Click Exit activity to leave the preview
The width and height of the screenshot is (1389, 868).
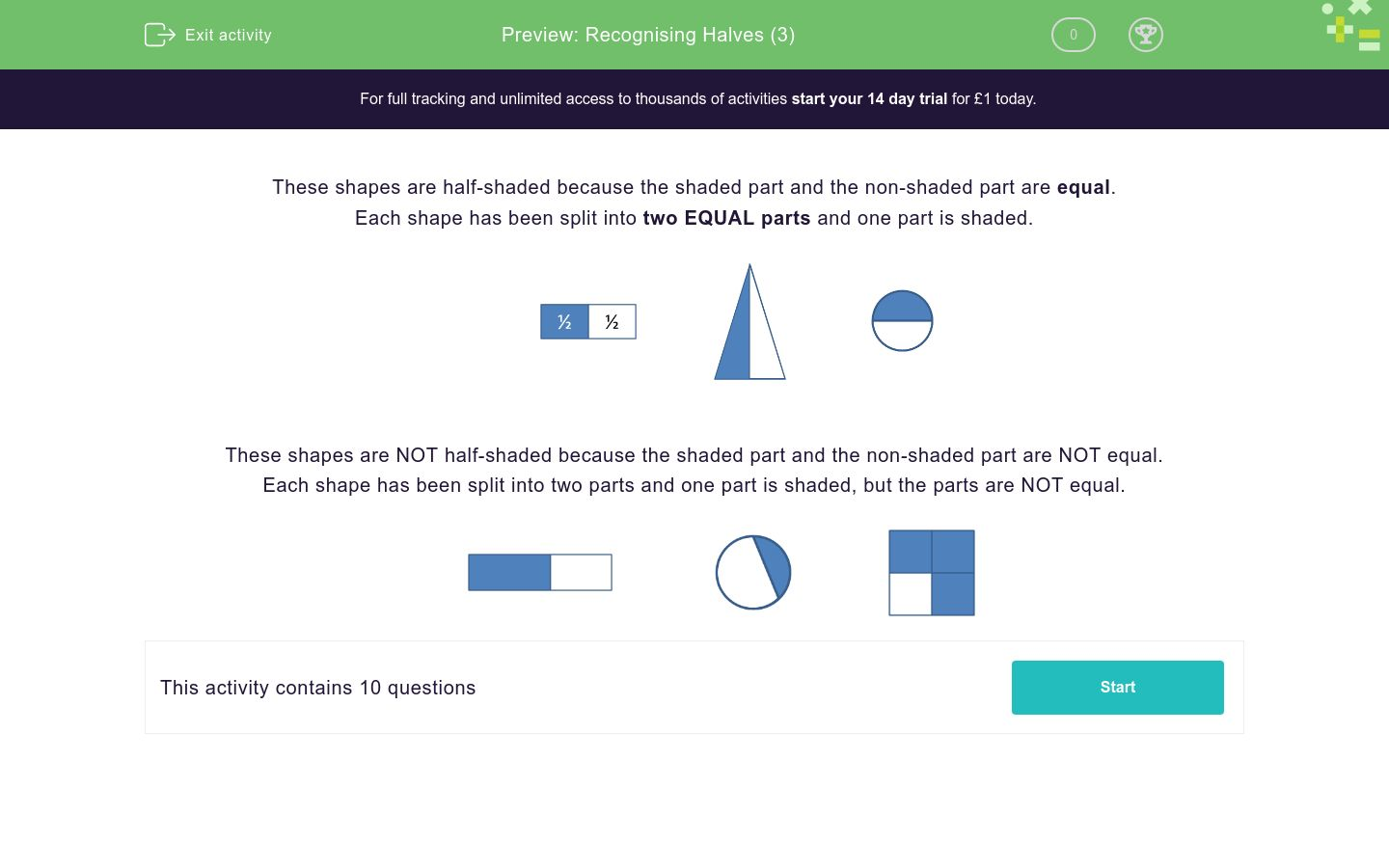pyautogui.click(x=208, y=35)
